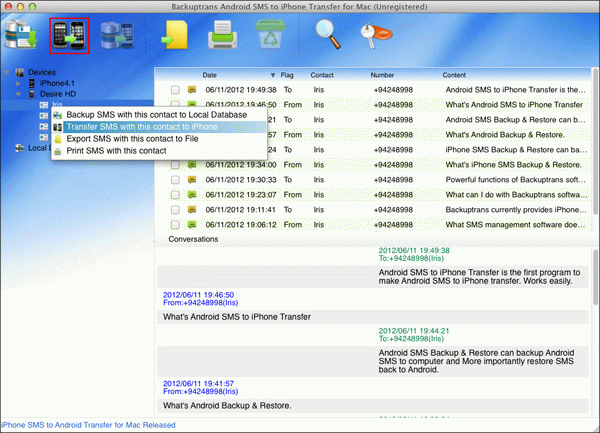Select the row 'What SMS management software doe…'

point(377,225)
